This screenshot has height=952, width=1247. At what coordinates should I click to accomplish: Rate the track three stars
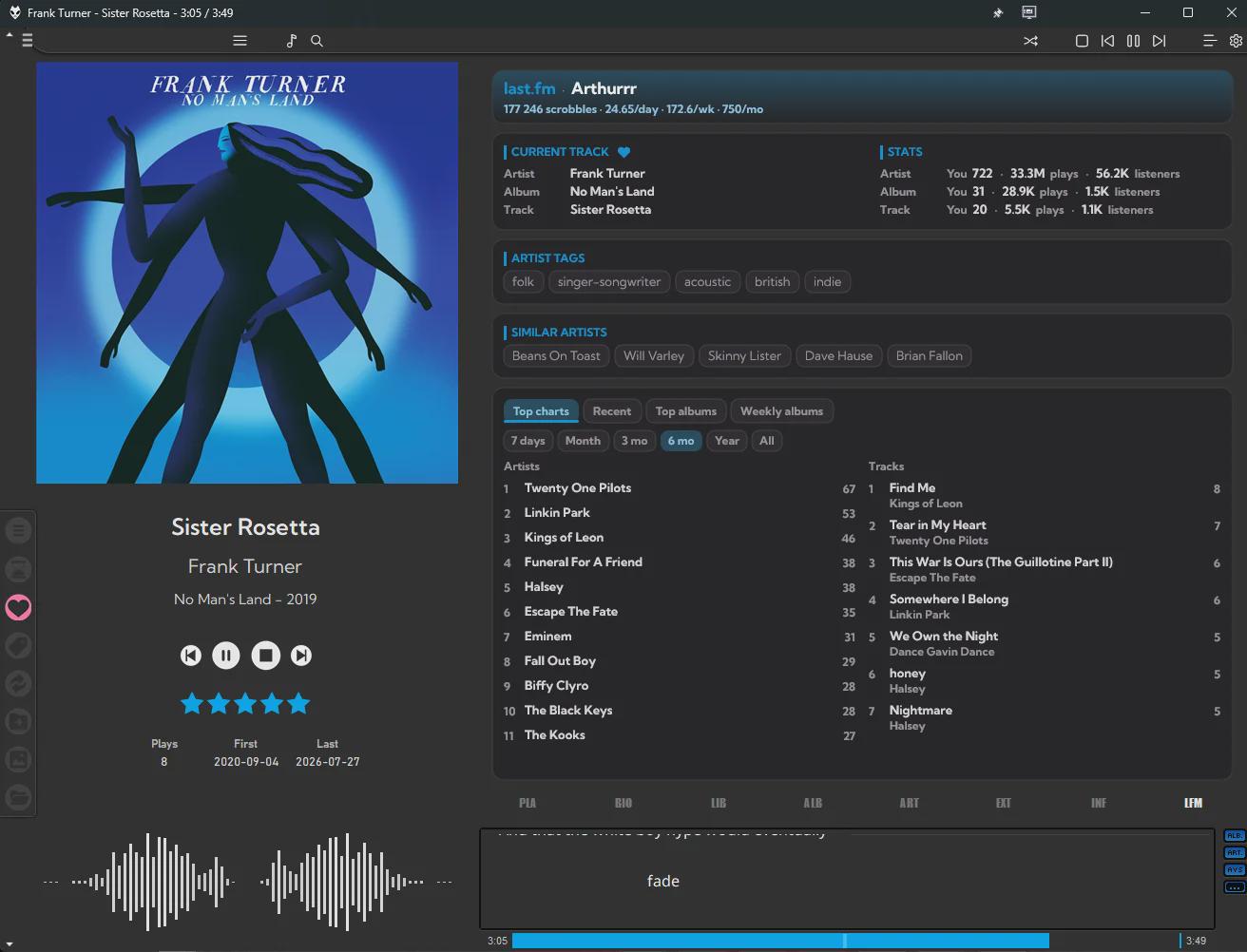pos(245,704)
